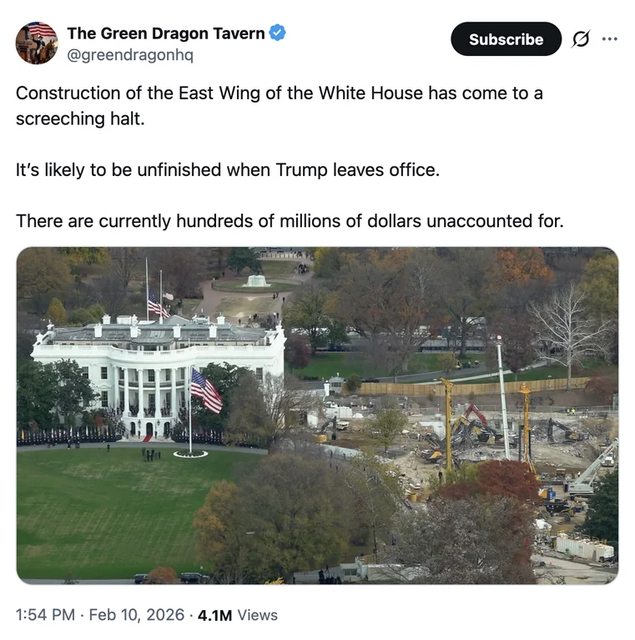Screen dimensions: 635x640
Task: Click the distant fountain at photo's top
Action: point(257,279)
